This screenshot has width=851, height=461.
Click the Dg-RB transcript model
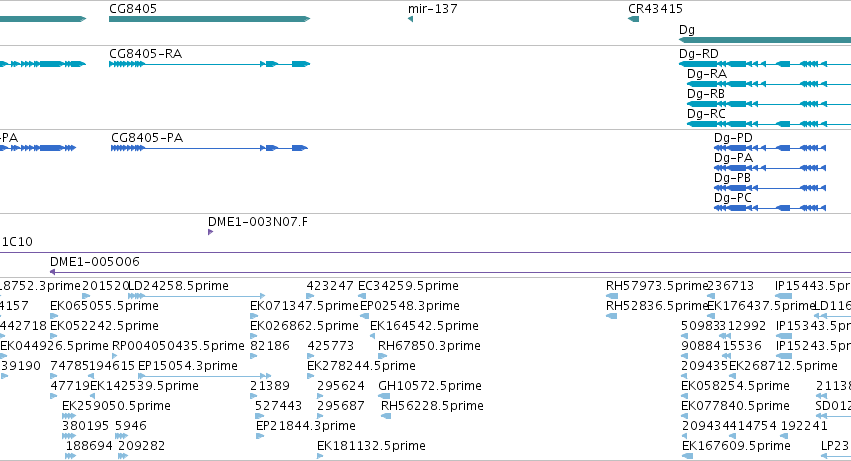pyautogui.click(x=769, y=104)
